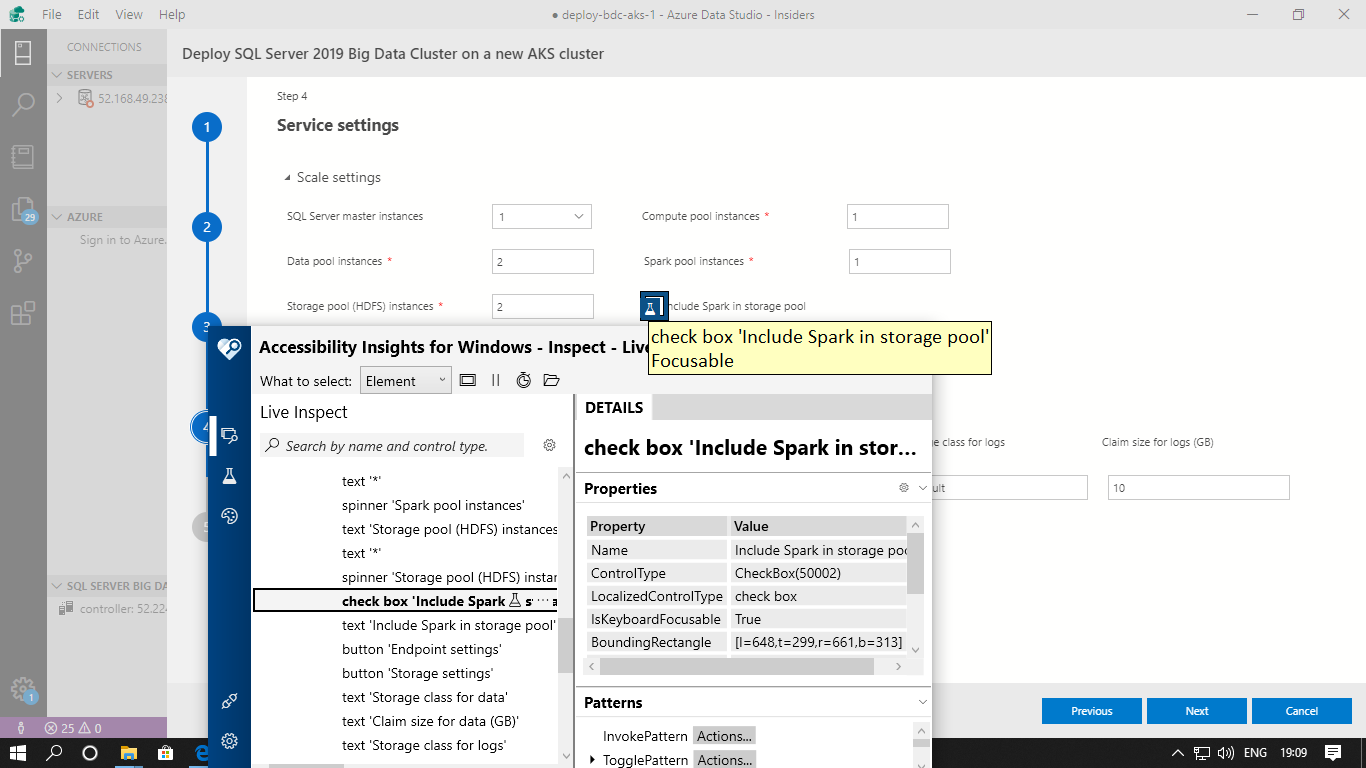Screen dimensions: 1366x768
Task: Open the 'What to select' Element dropdown
Action: (x=405, y=380)
